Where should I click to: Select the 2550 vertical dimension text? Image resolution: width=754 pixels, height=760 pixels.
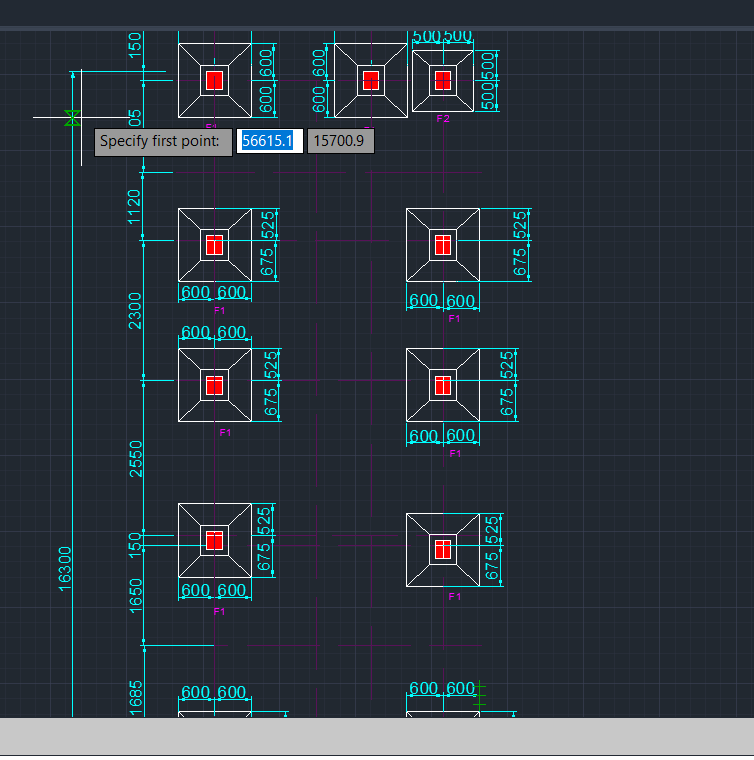136,459
